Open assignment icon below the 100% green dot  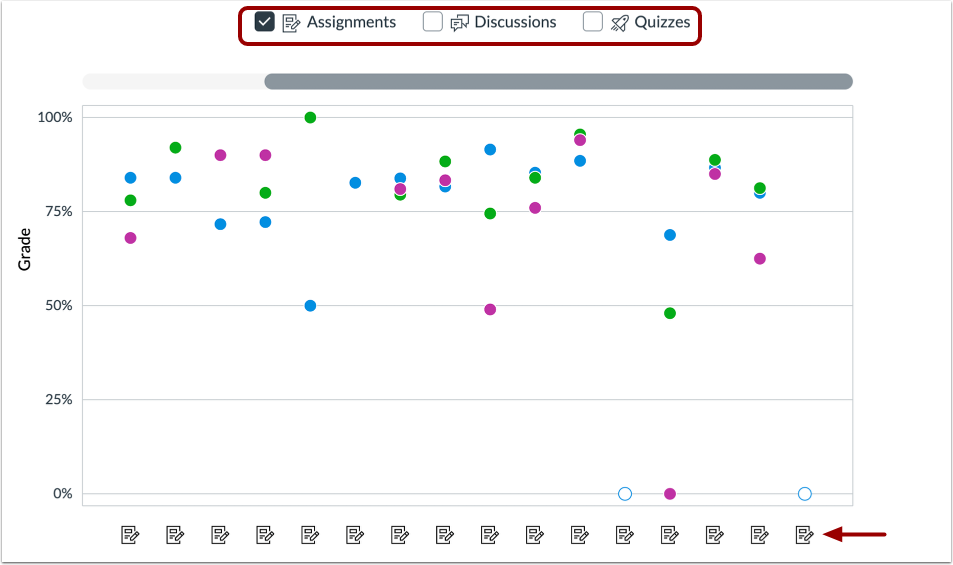pyautogui.click(x=310, y=535)
